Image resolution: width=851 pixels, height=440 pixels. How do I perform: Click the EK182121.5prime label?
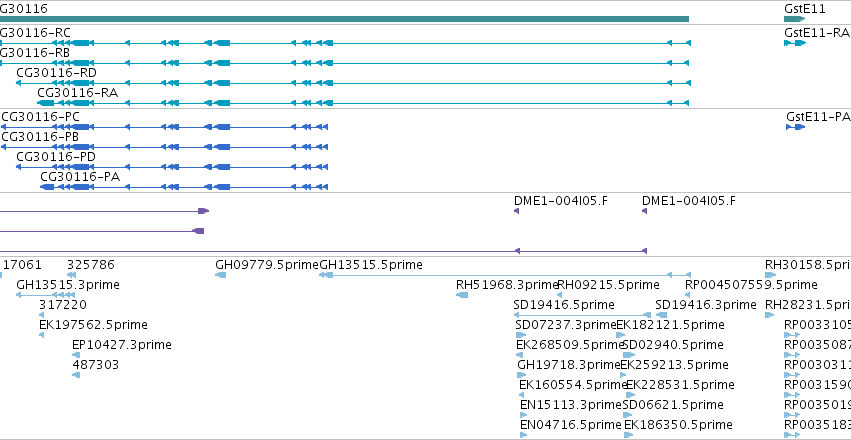[x=670, y=325]
